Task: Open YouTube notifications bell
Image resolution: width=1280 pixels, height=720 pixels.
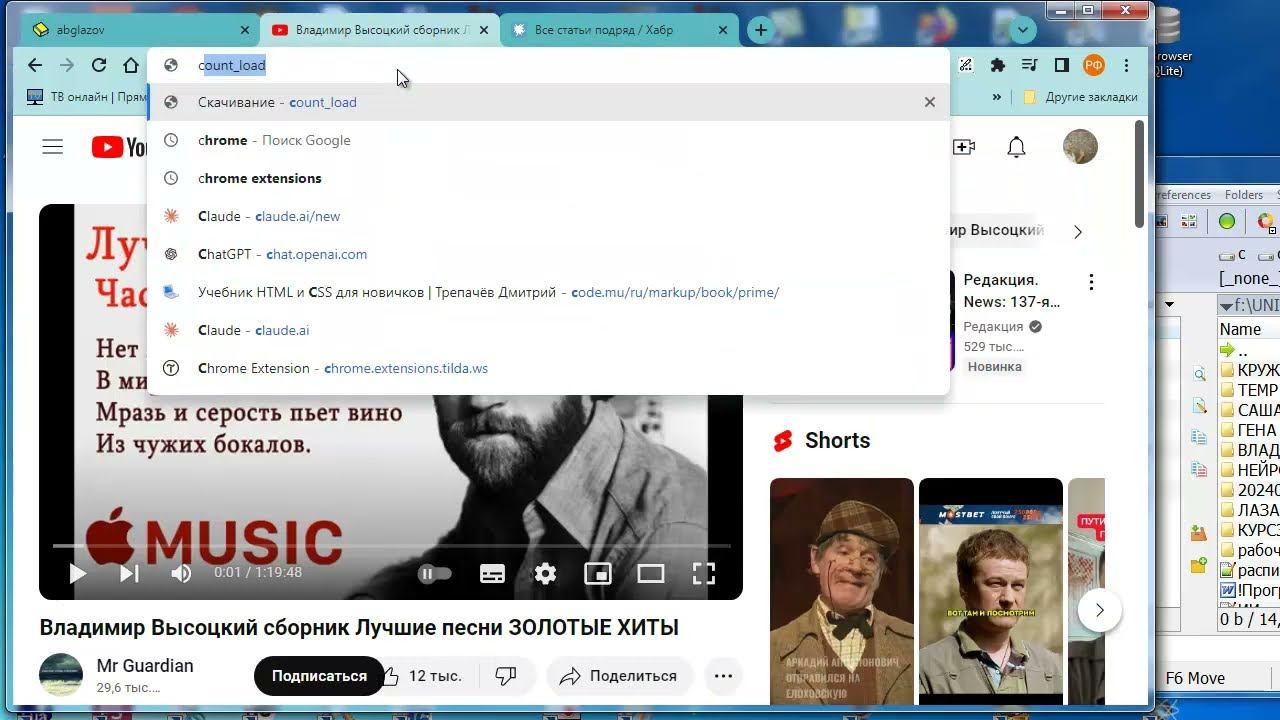Action: [x=1016, y=147]
